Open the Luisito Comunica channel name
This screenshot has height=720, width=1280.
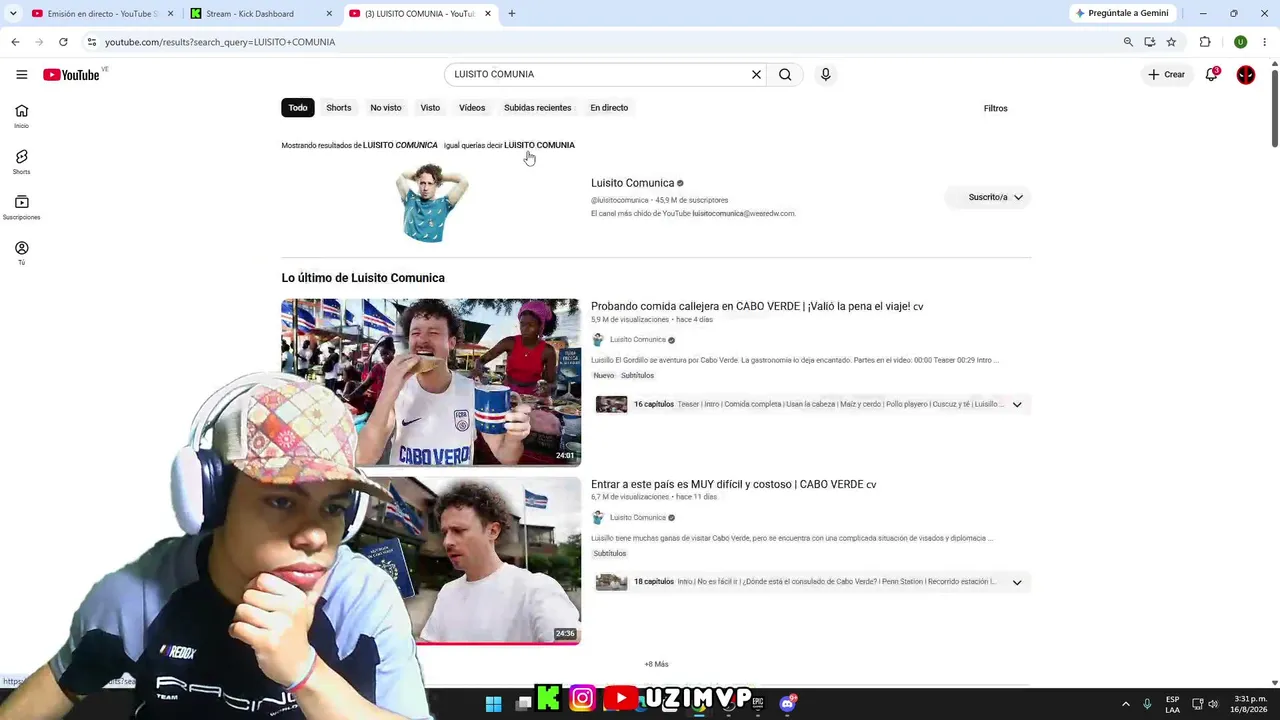point(632,183)
